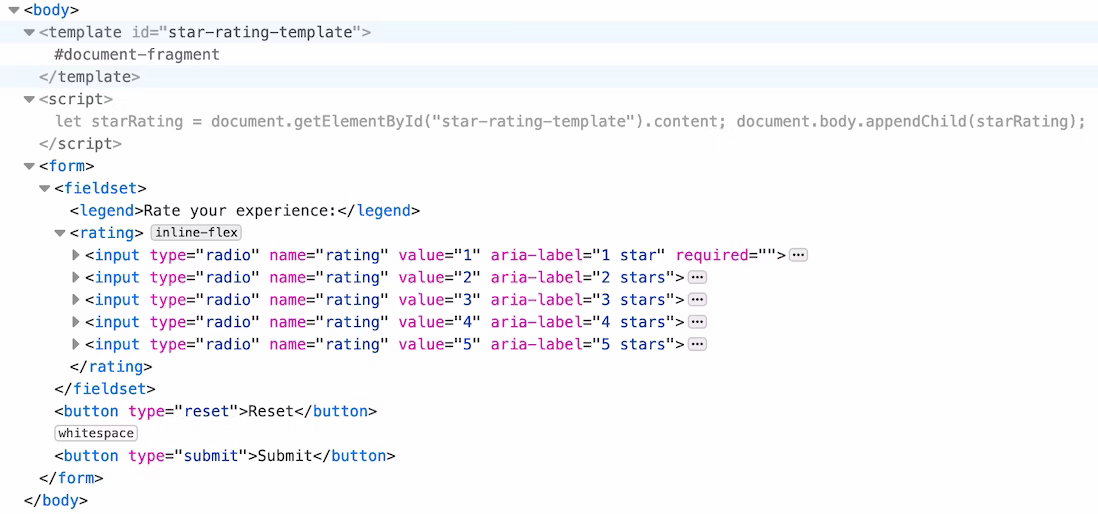Select the #document-fragment node

coord(137,54)
